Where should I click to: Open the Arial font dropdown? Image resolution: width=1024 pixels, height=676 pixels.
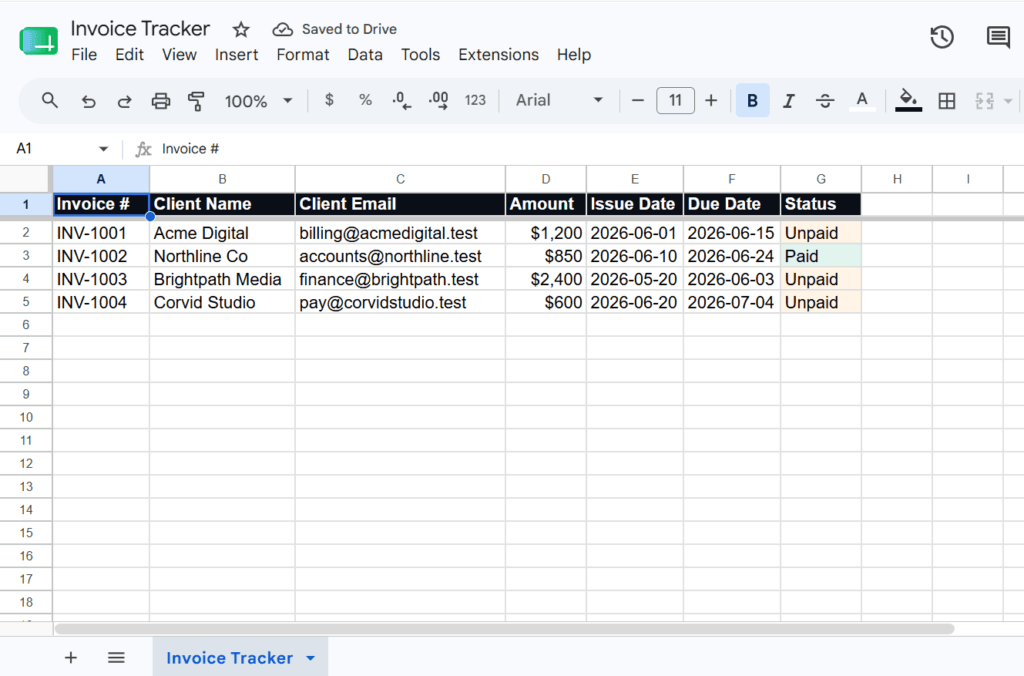click(x=559, y=101)
